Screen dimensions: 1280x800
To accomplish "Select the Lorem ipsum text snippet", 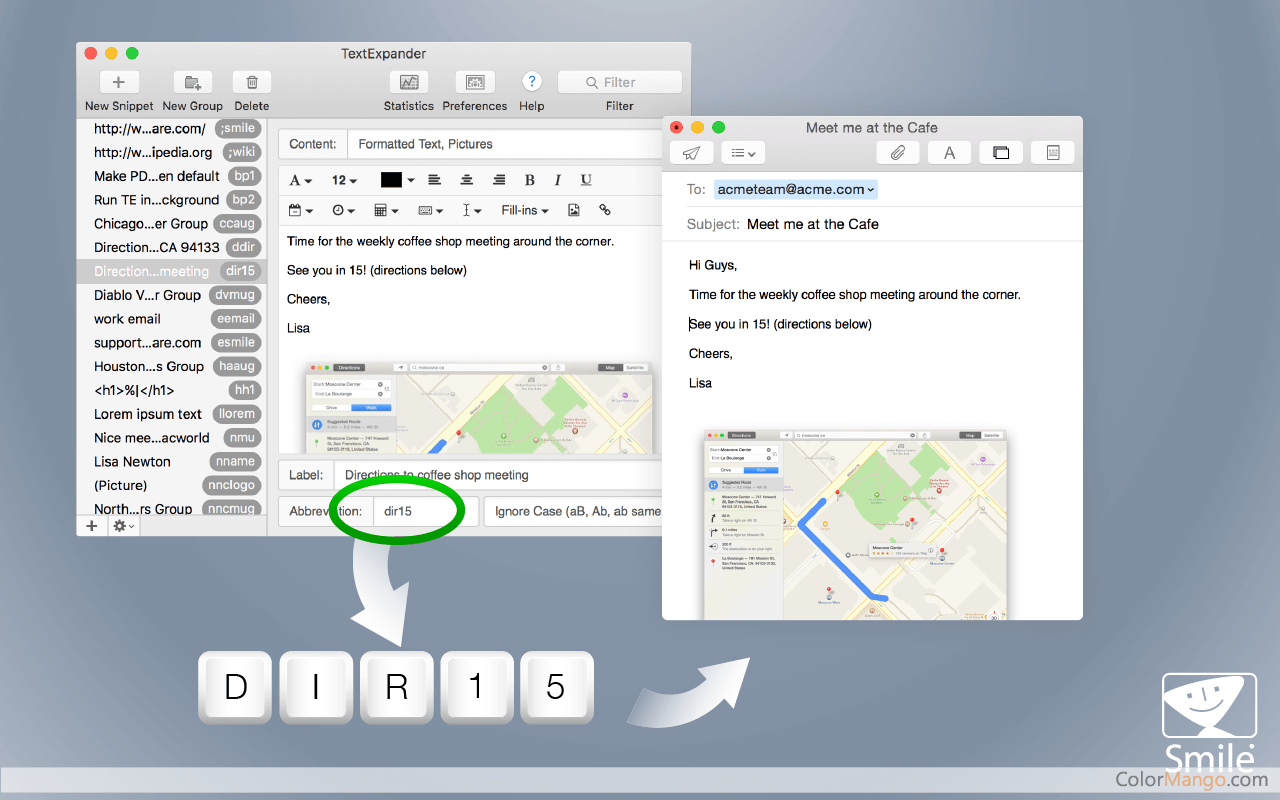I will 171,414.
